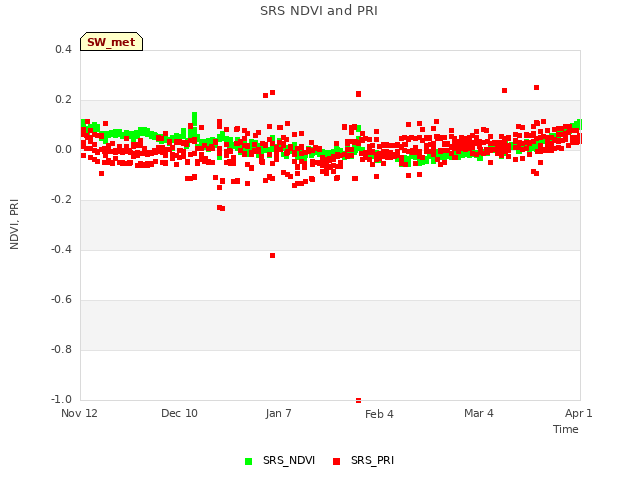The image size is (640, 480).
Task: Click the SW_met site label tag
Action: click(x=111, y=42)
